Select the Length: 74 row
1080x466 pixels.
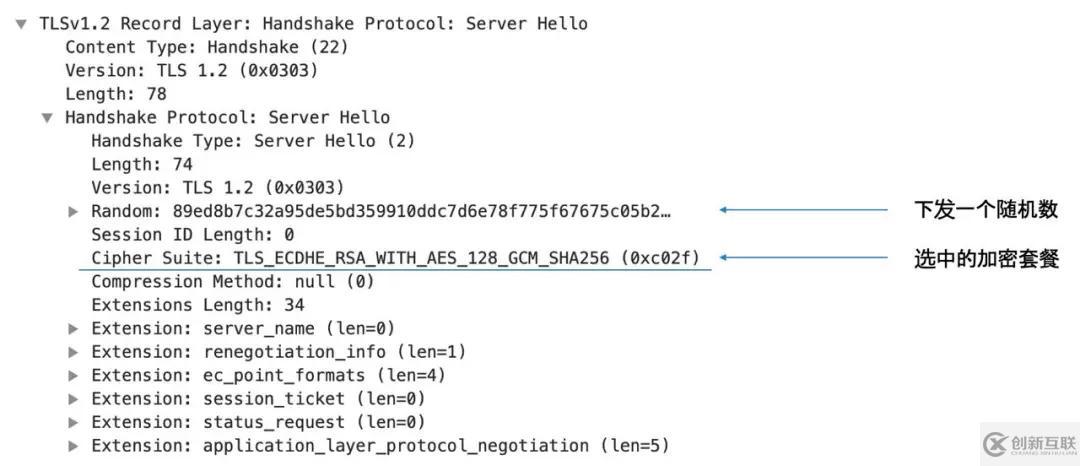click(x=141, y=164)
